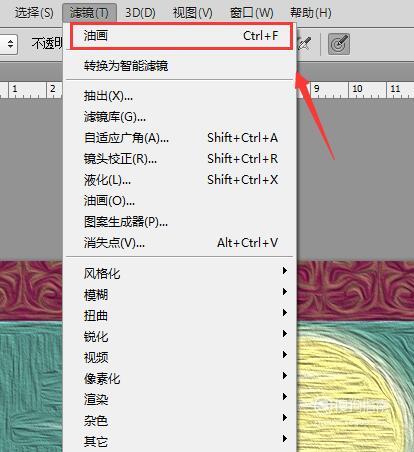Screen dimensions: 414x452
Task: Expand the 风格化 submenu arrow
Action: click(284, 270)
